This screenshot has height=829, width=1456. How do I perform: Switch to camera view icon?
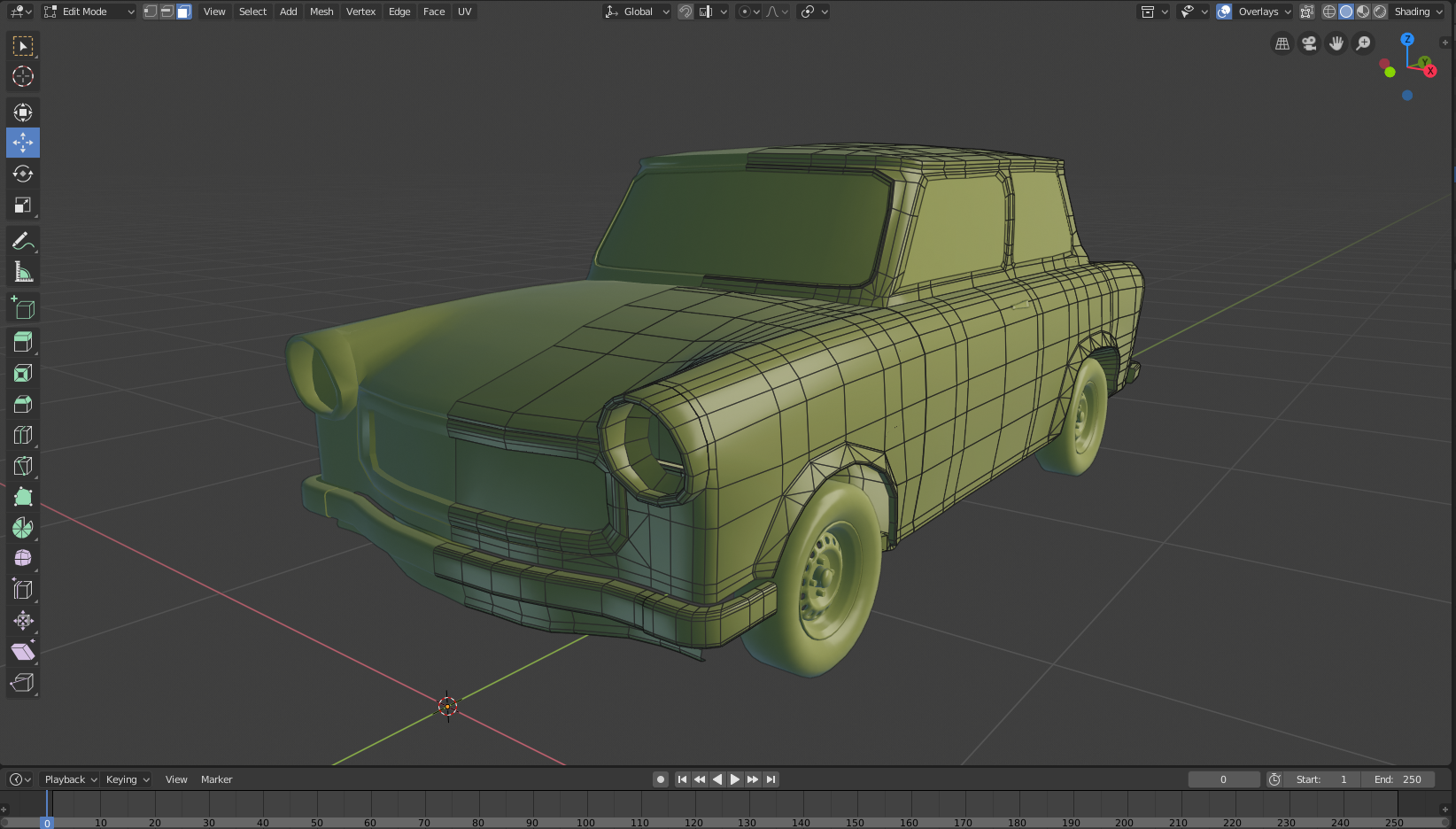[1309, 43]
